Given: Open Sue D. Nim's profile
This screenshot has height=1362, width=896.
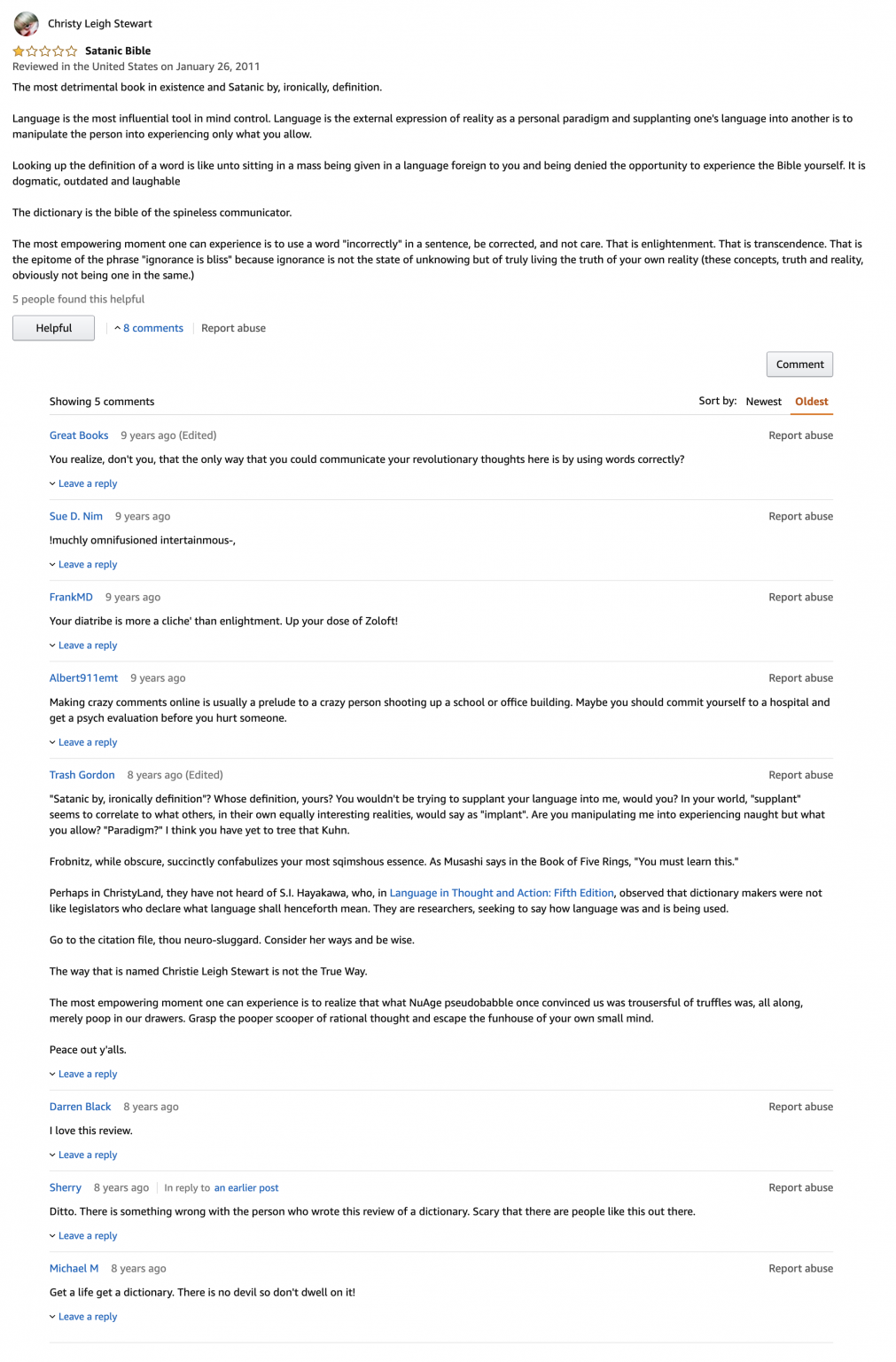Looking at the screenshot, I should [x=74, y=515].
